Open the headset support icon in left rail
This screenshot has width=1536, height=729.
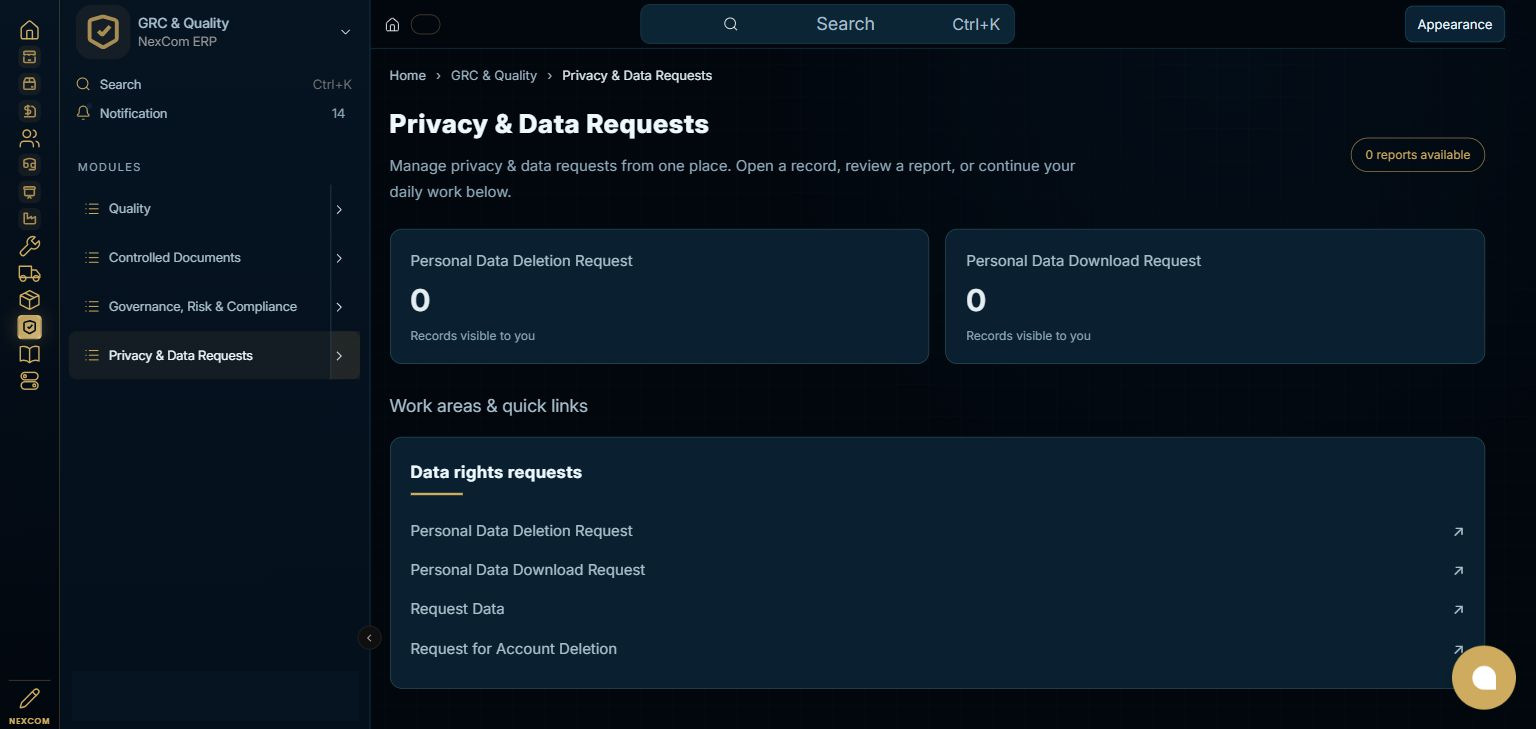tap(30, 165)
